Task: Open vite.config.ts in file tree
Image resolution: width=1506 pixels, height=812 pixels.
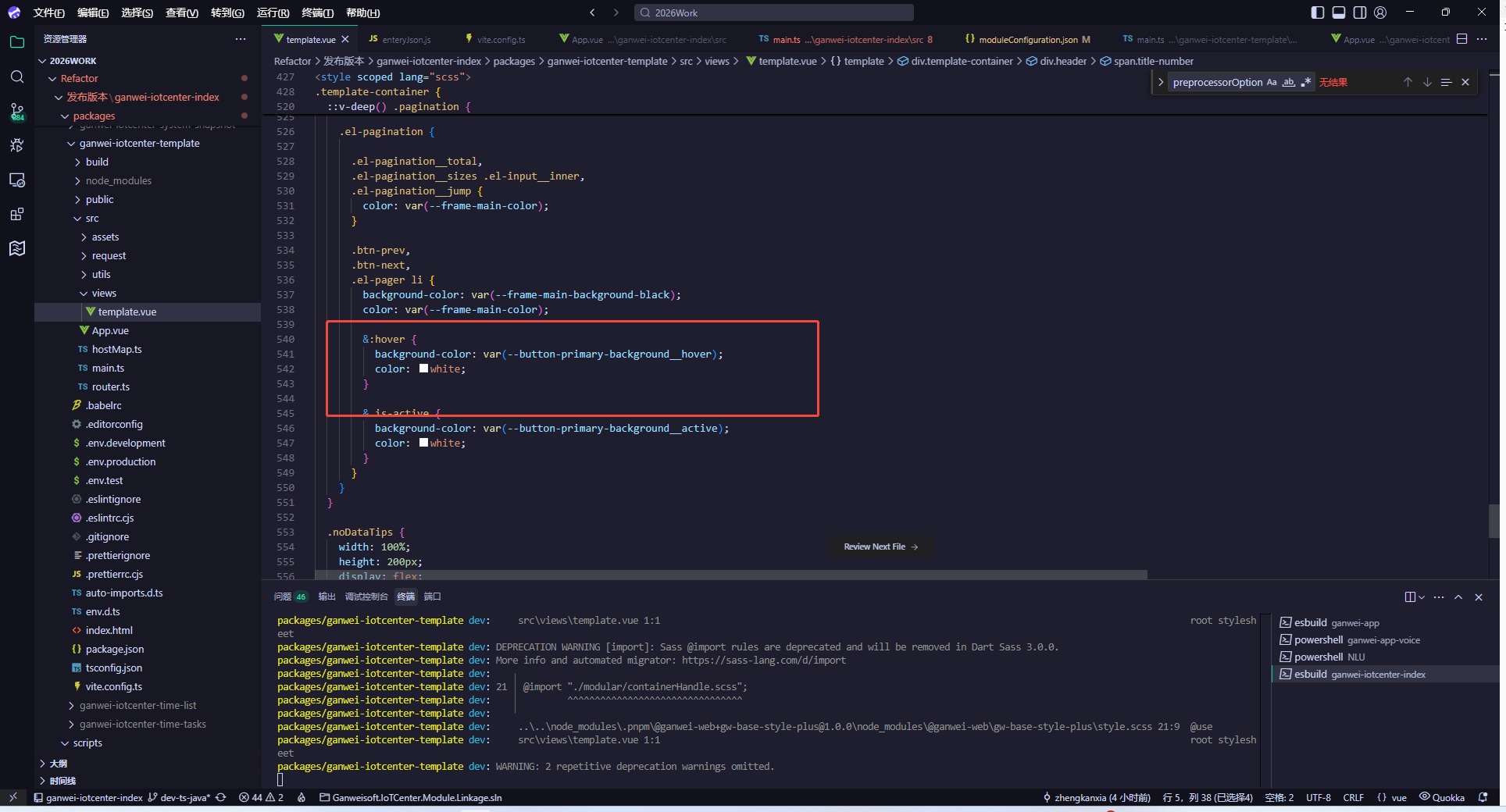Action: 114,687
